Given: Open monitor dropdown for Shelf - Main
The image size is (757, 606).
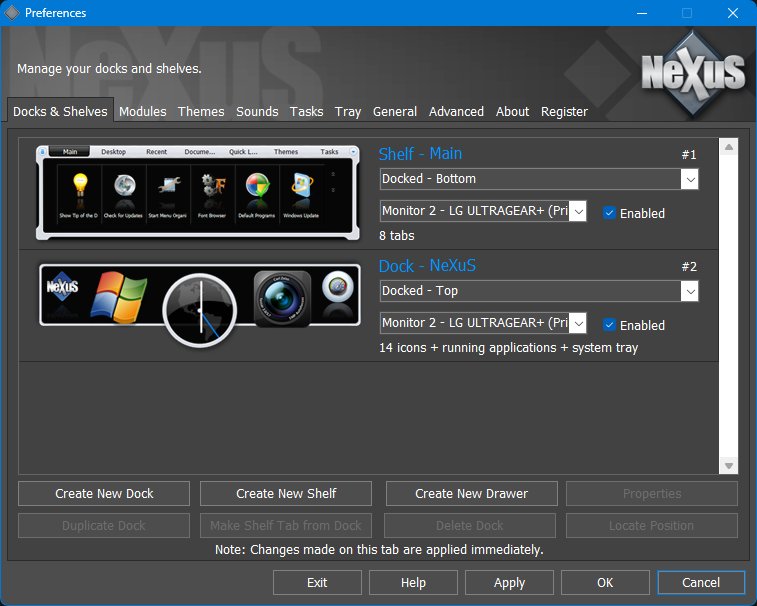Looking at the screenshot, I should [483, 211].
